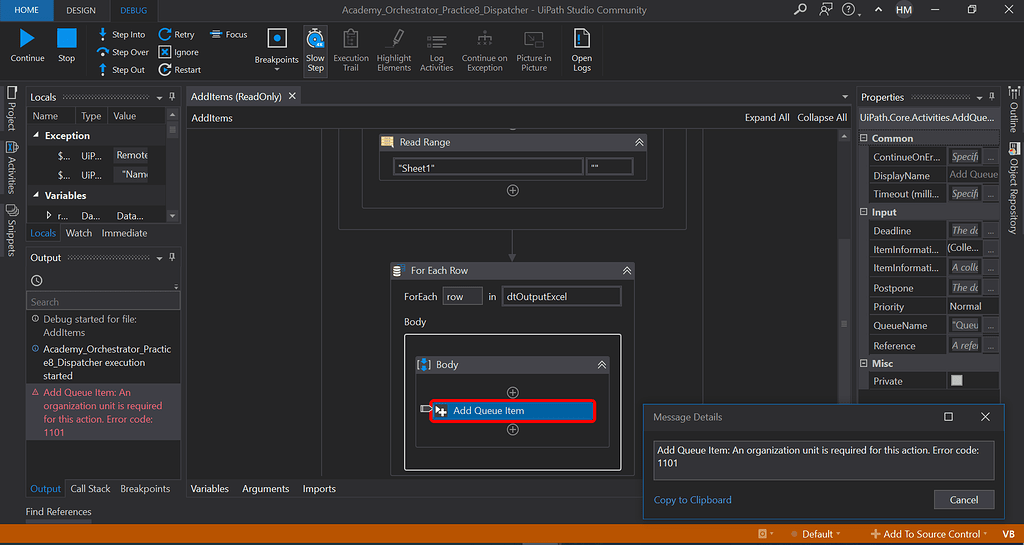This screenshot has width=1024, height=545.
Task: Click the Log Activities icon
Action: [x=436, y=49]
